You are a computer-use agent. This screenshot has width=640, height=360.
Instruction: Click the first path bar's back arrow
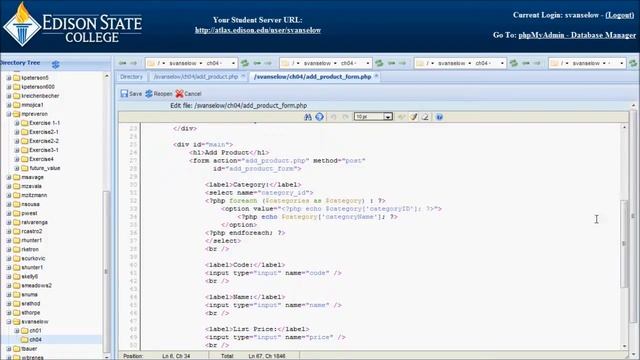[122, 63]
